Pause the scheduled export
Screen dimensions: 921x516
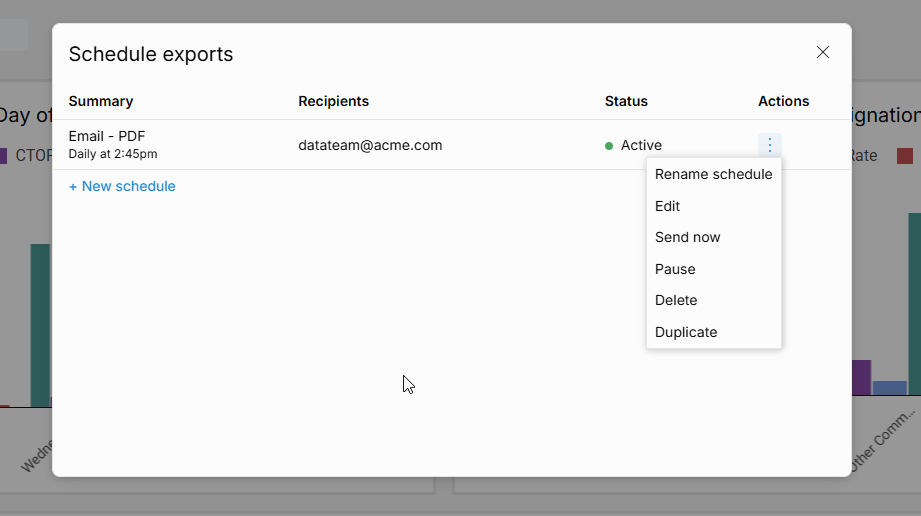(x=675, y=269)
